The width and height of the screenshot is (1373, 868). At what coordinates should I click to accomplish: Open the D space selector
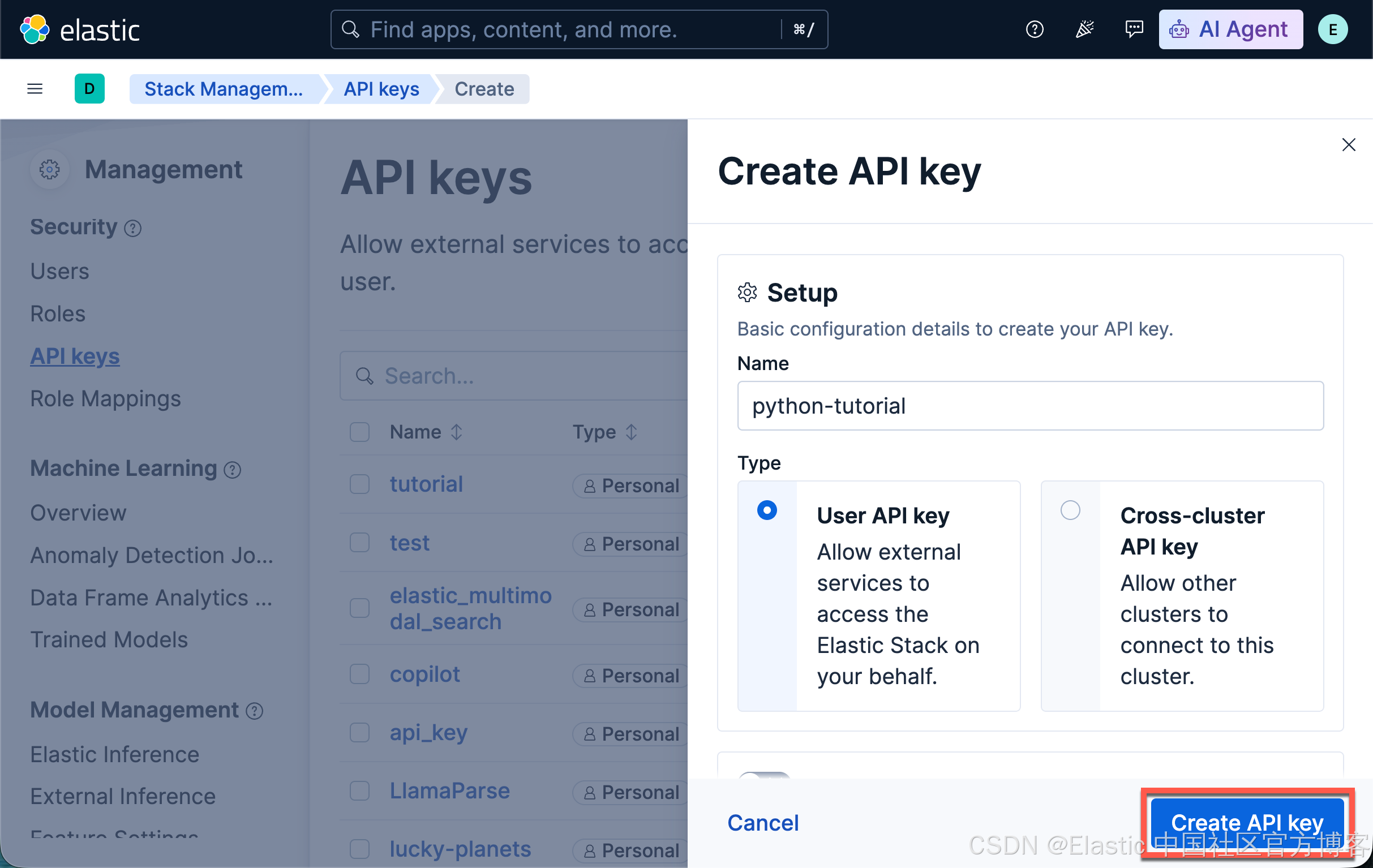point(89,89)
